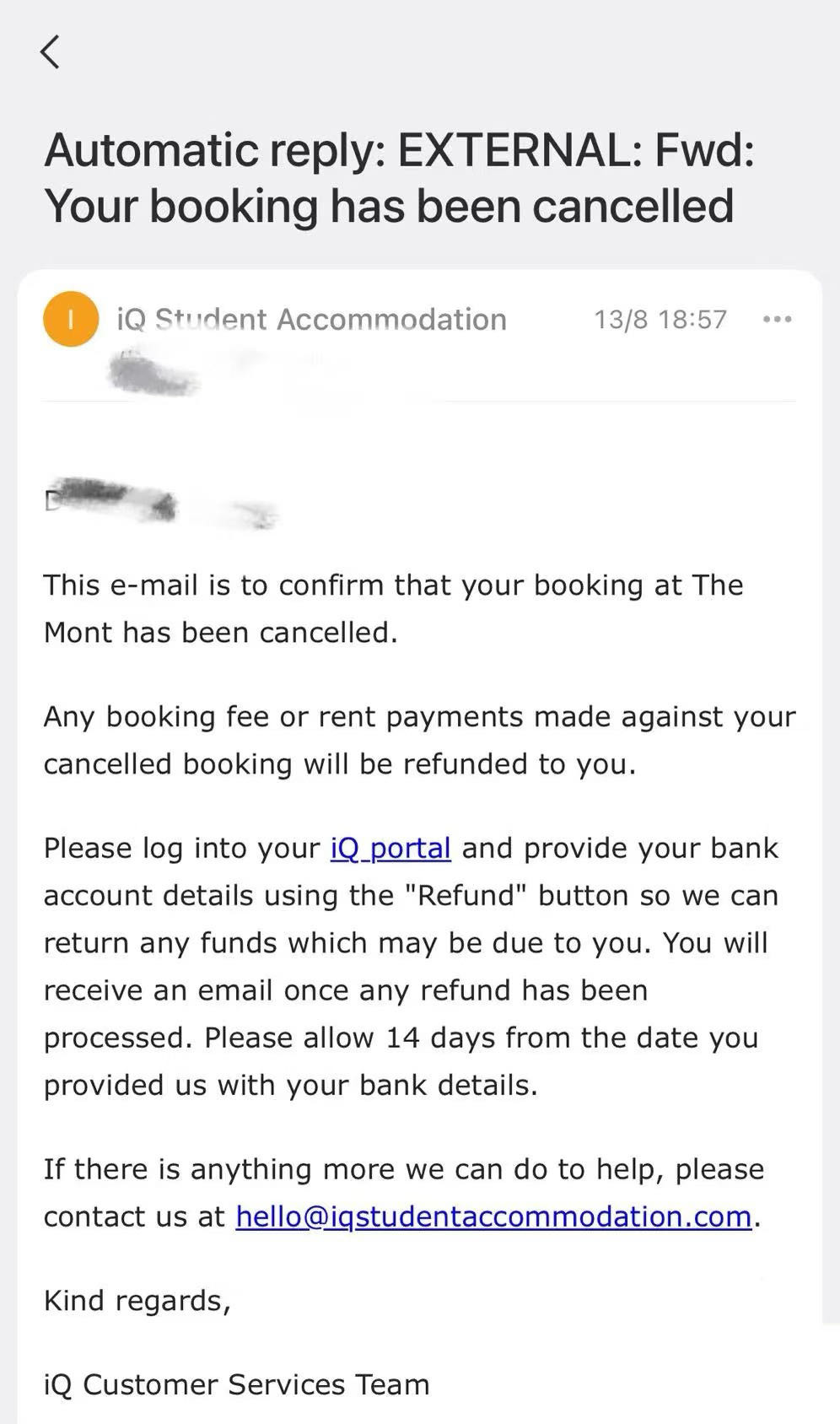Screen dimensions: 840x1424
Task: Open the three-dot more options menu
Action: pos(776,320)
